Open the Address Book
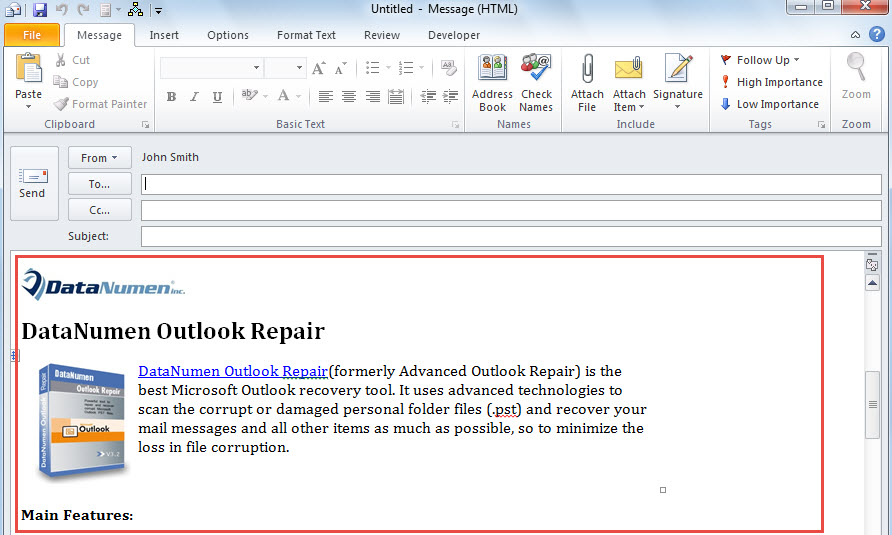 (x=493, y=83)
